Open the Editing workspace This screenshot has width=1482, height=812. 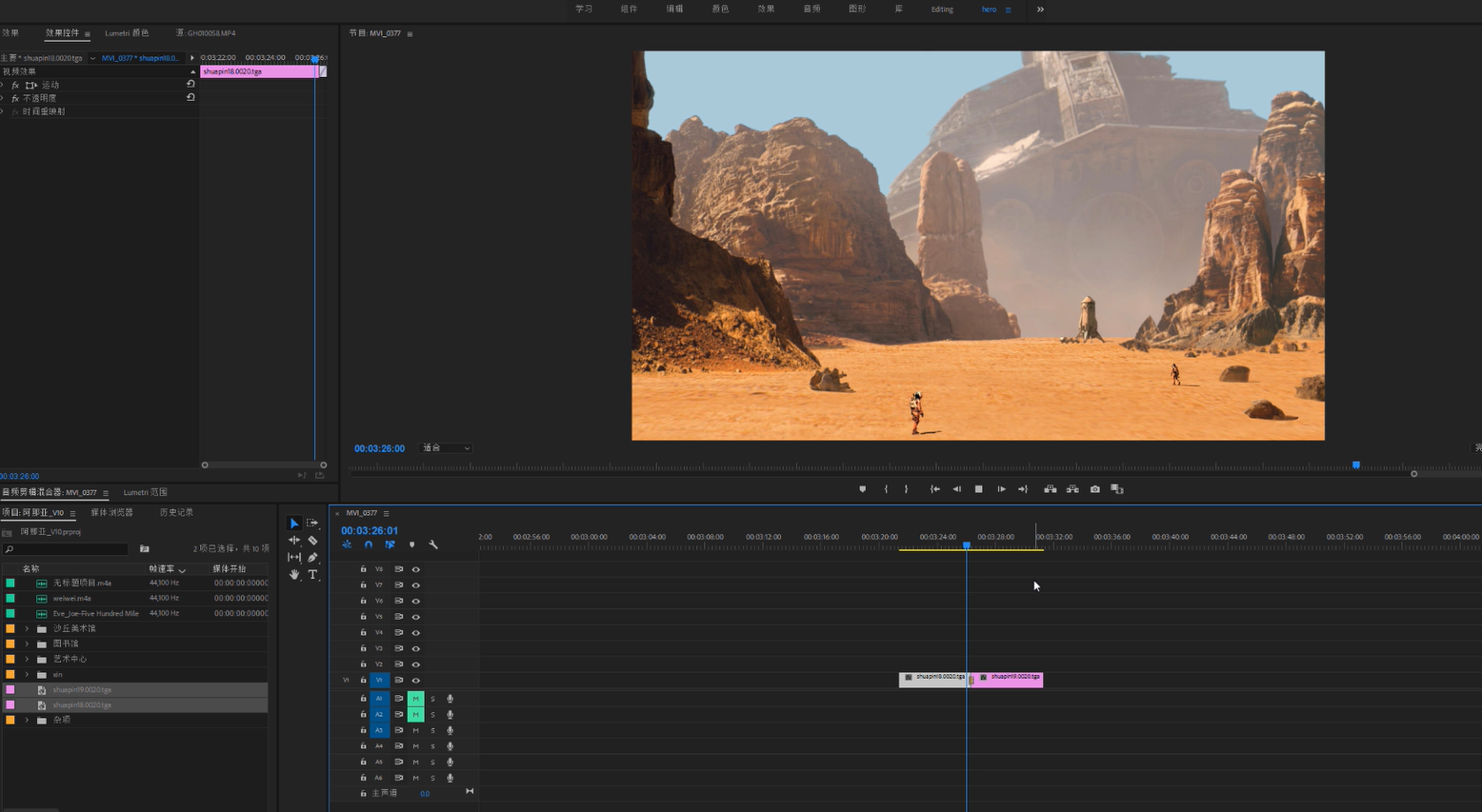coord(942,10)
